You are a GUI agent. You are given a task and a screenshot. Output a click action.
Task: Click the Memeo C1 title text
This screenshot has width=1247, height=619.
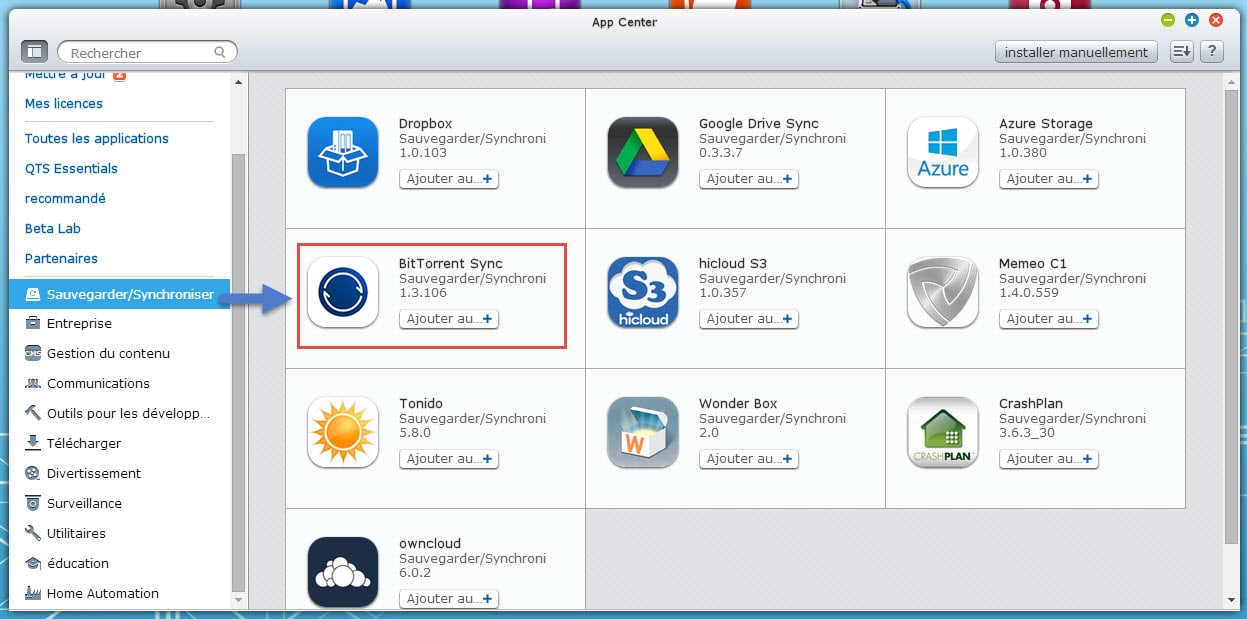click(1033, 264)
